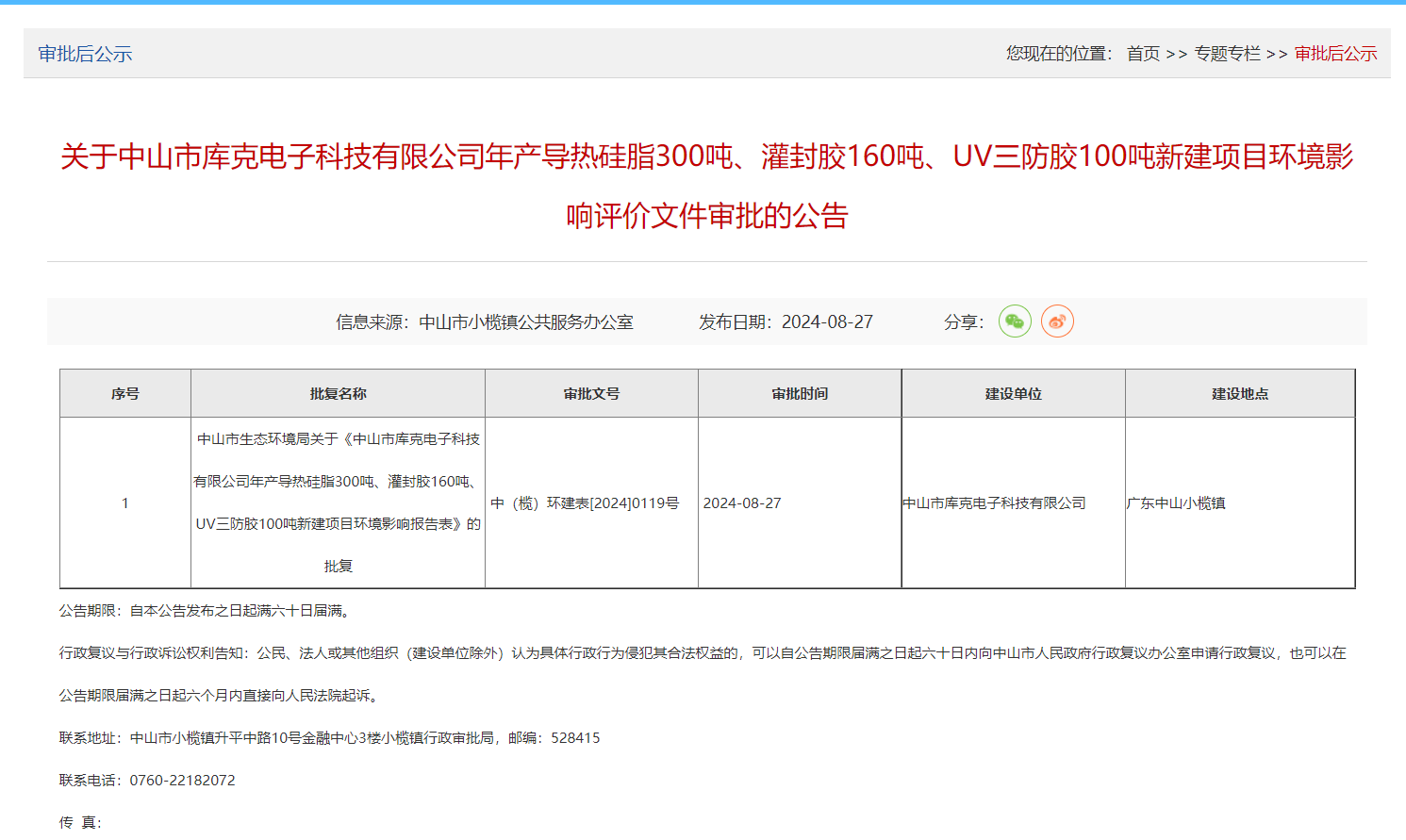Screen dimensions: 1406x840
Task: Click the 中山市库克电子科技有限公司 company cell
Action: click(x=994, y=503)
